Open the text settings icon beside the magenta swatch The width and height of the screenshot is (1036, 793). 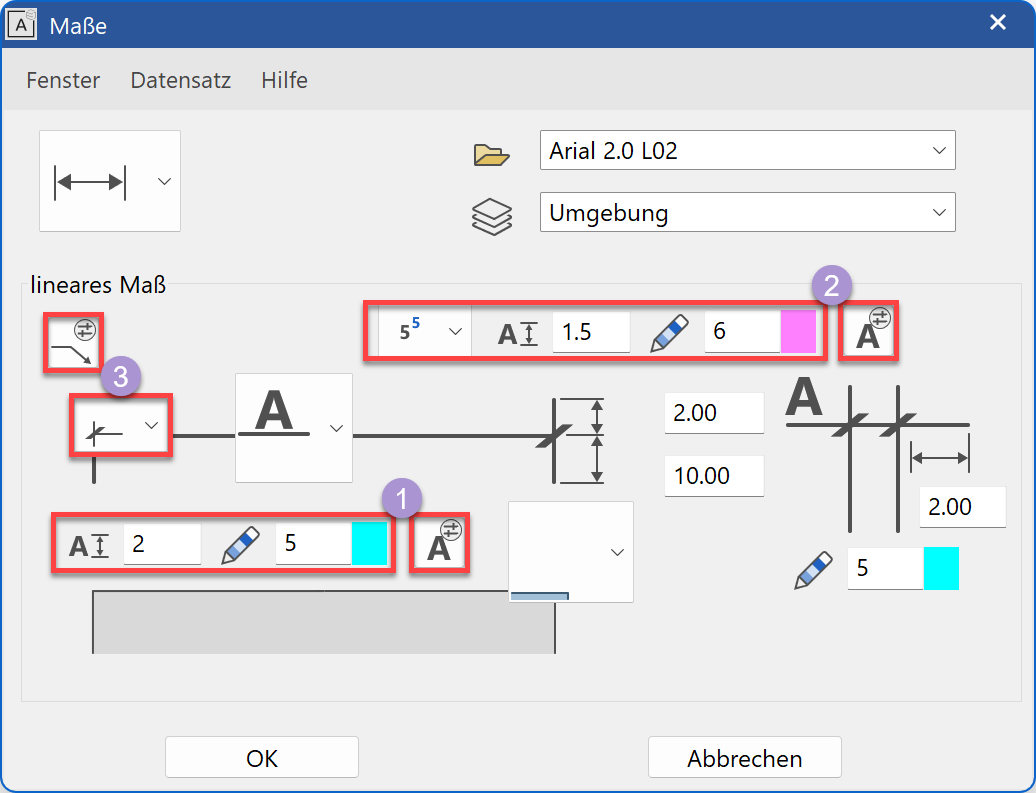click(868, 331)
